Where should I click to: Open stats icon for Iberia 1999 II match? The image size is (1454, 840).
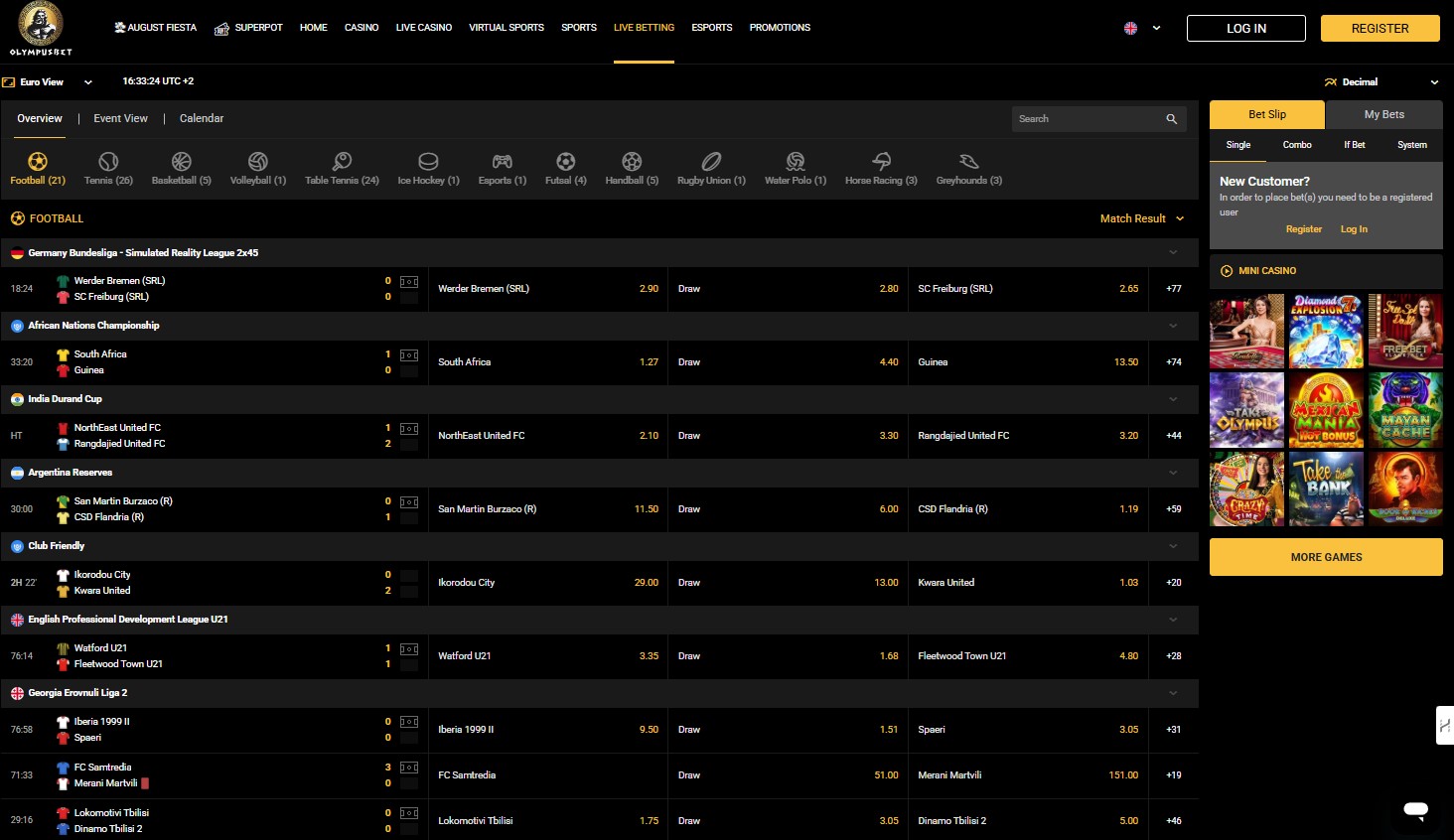[409, 722]
